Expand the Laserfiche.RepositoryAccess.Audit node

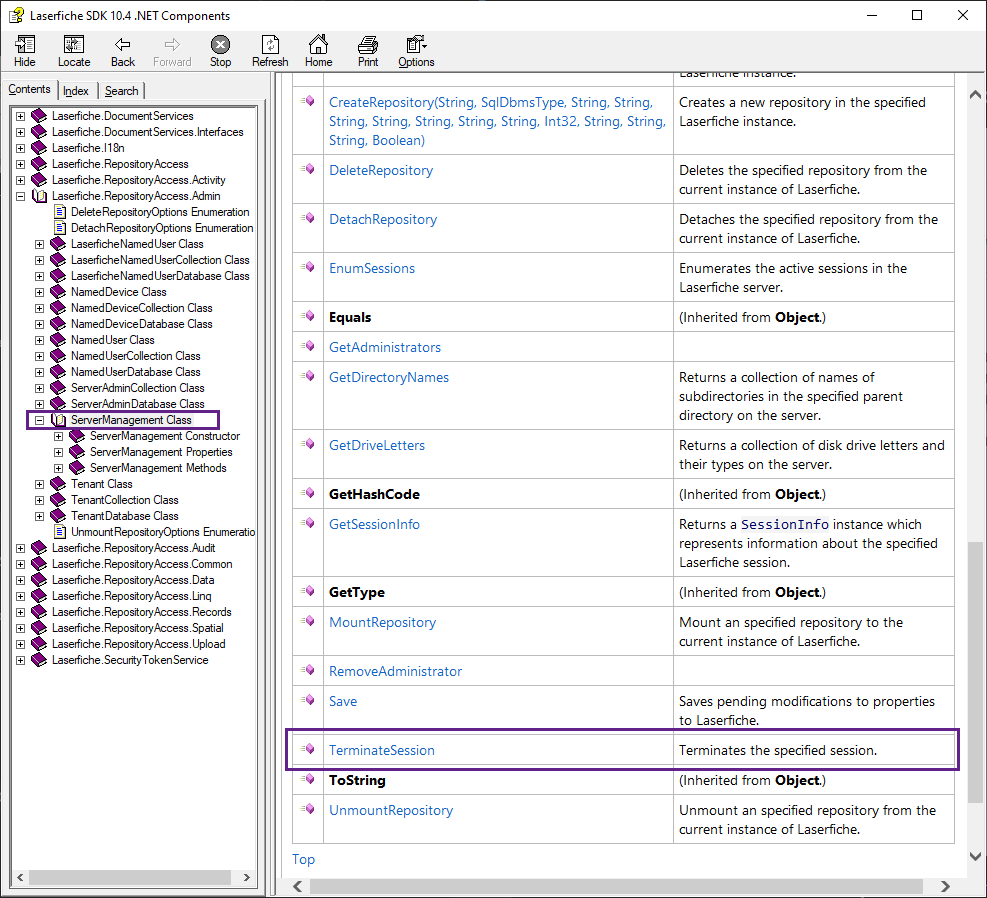point(20,548)
